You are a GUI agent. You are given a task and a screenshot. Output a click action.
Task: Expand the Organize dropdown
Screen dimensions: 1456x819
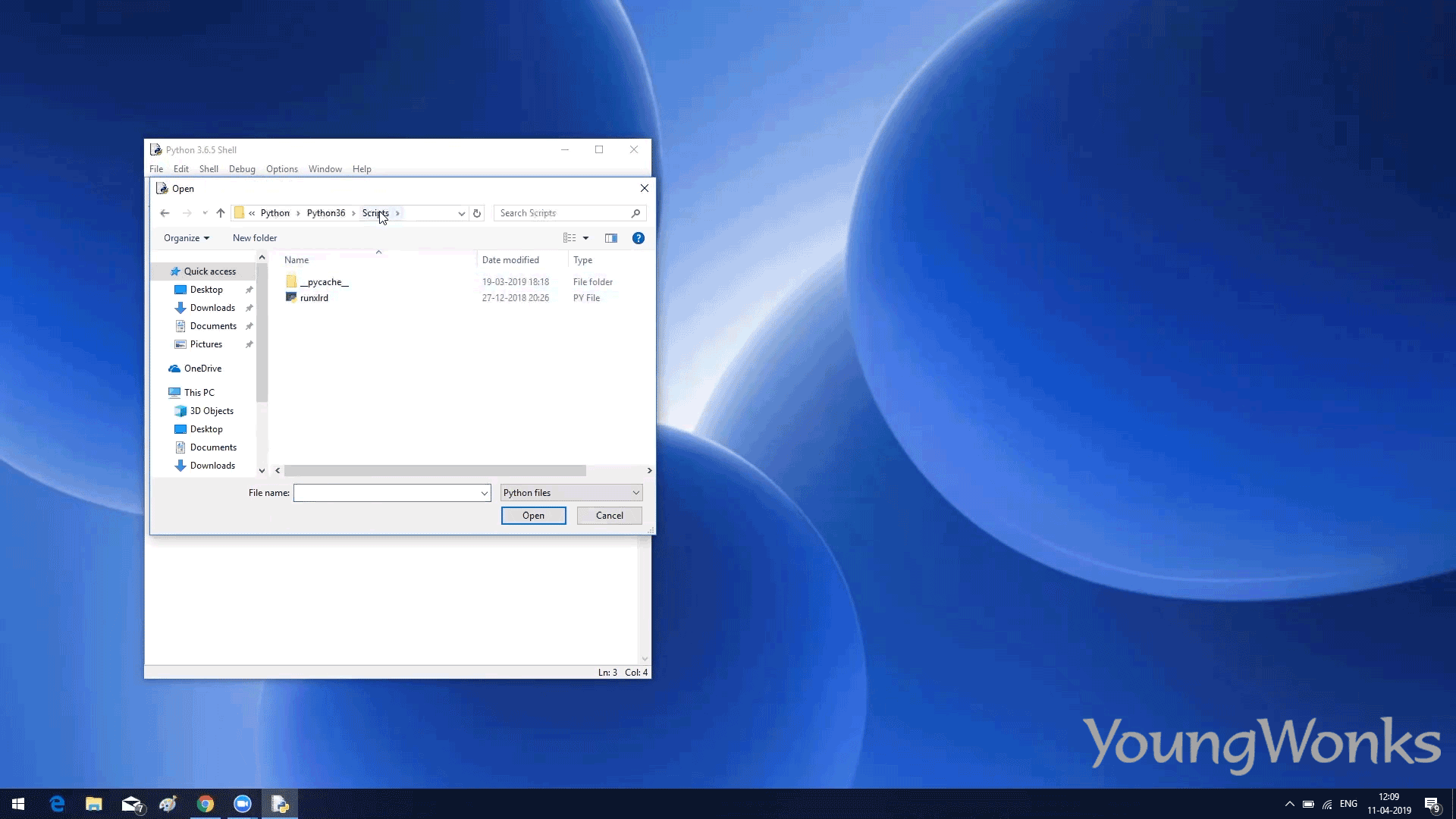tap(187, 238)
